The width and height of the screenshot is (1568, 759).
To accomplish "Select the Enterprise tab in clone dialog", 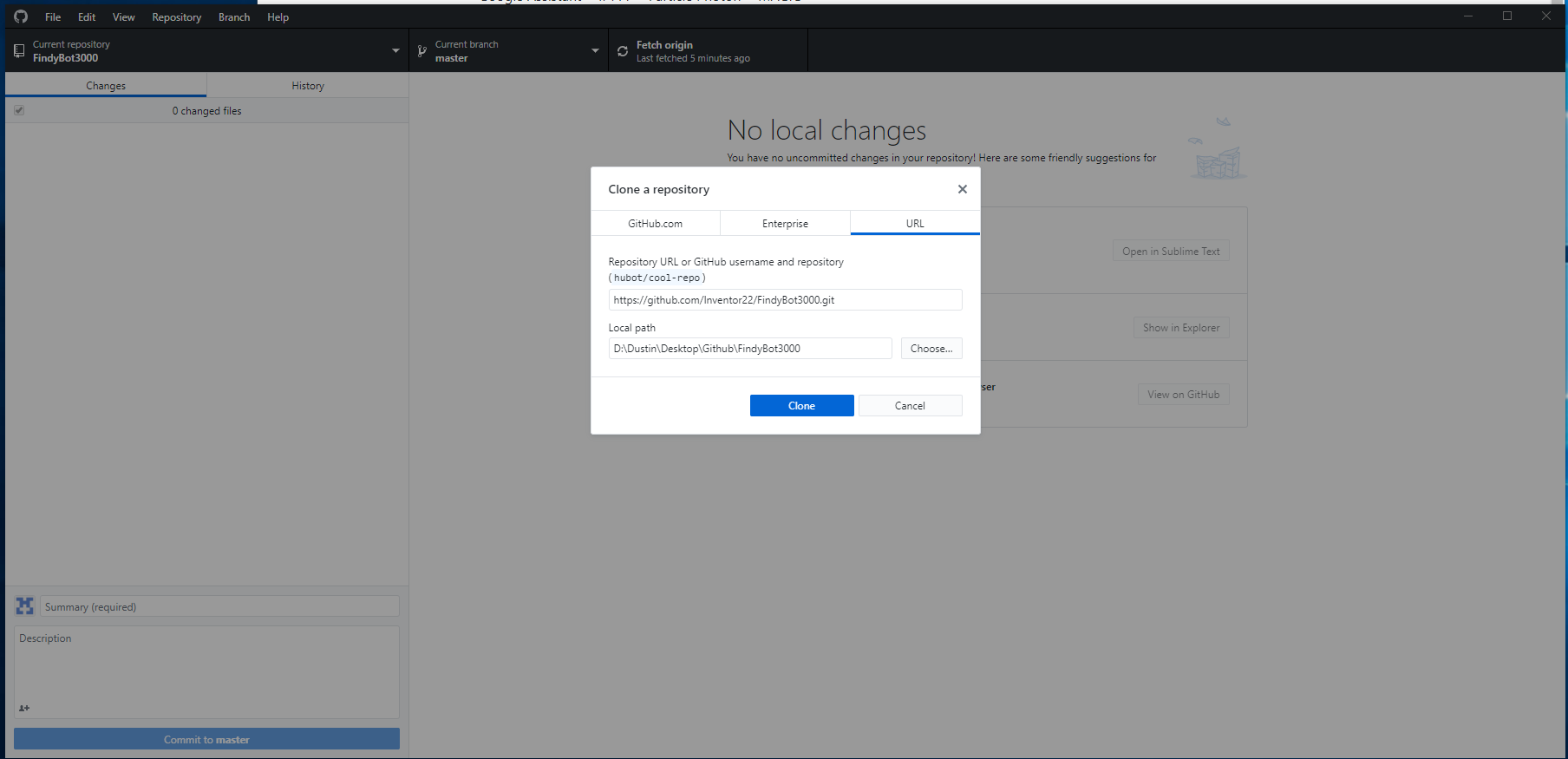I will (786, 223).
